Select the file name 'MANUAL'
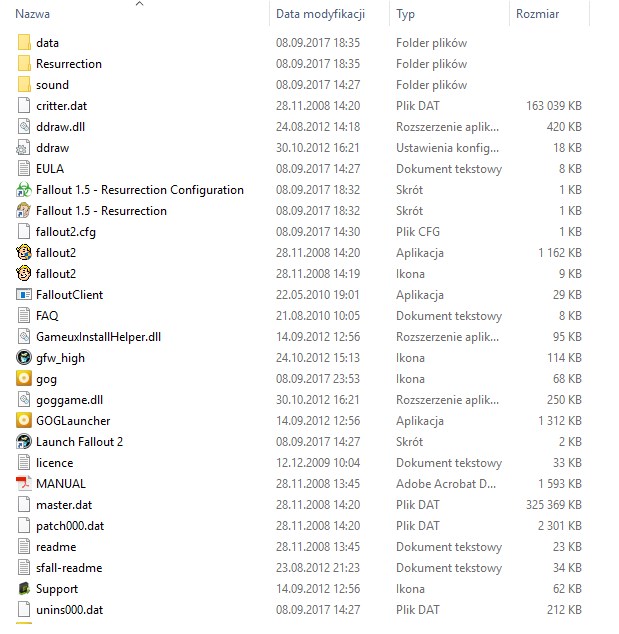Image resolution: width=619 pixels, height=634 pixels. [x=61, y=484]
